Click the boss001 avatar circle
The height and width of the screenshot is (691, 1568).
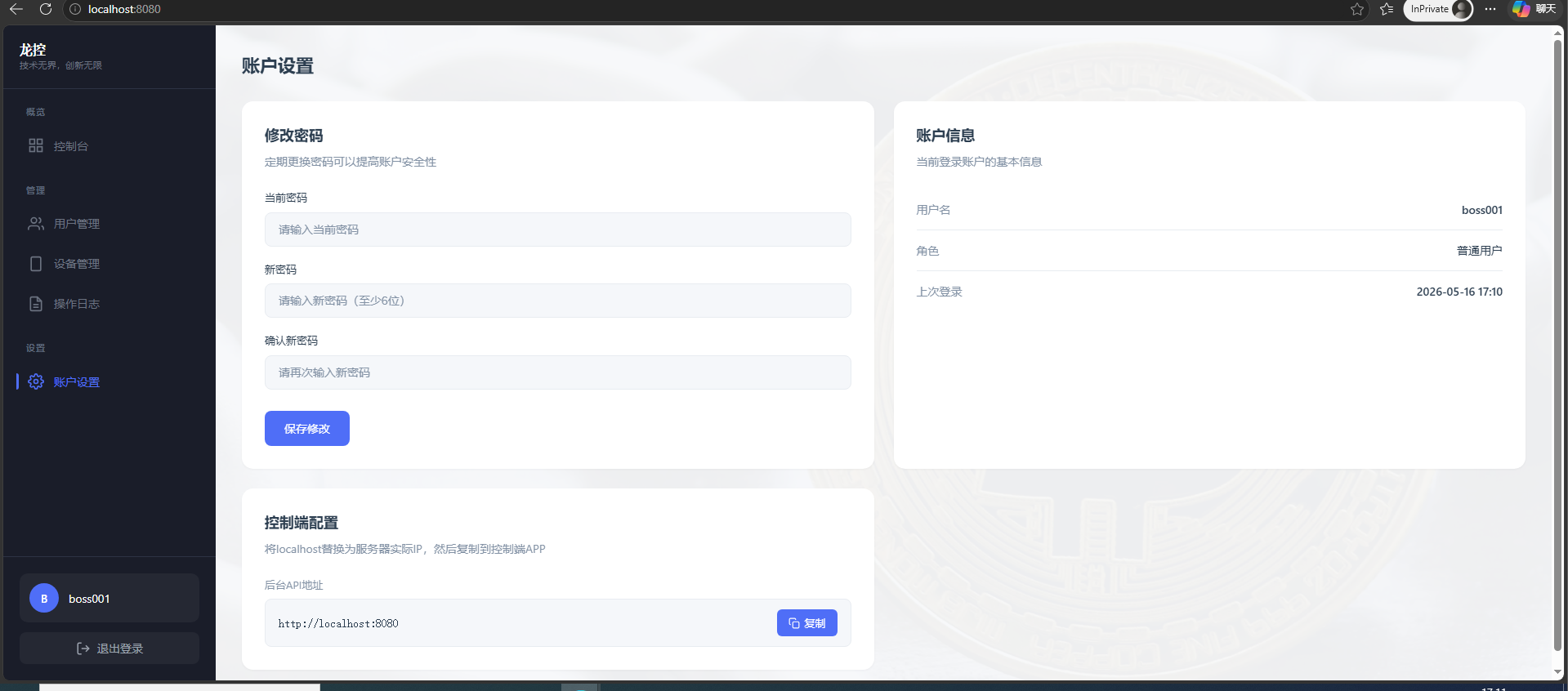[x=44, y=599]
